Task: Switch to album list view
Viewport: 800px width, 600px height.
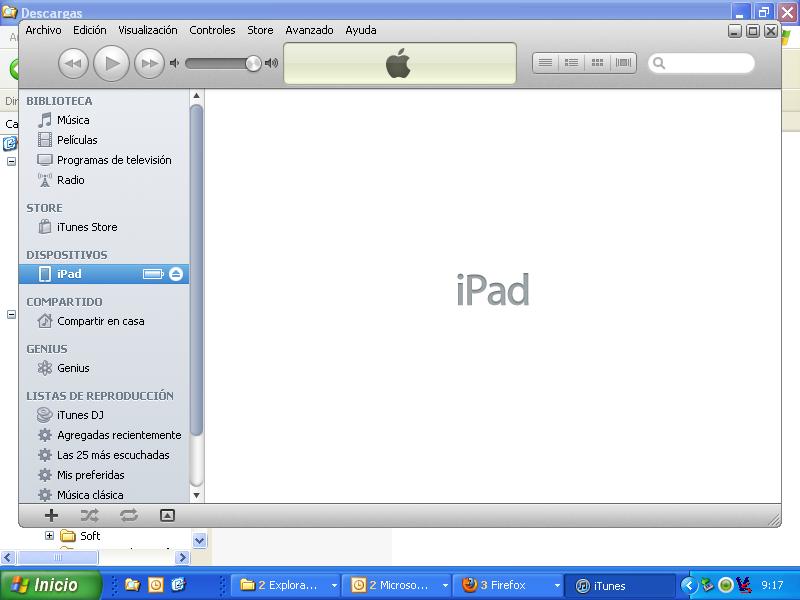Action: tap(571, 63)
